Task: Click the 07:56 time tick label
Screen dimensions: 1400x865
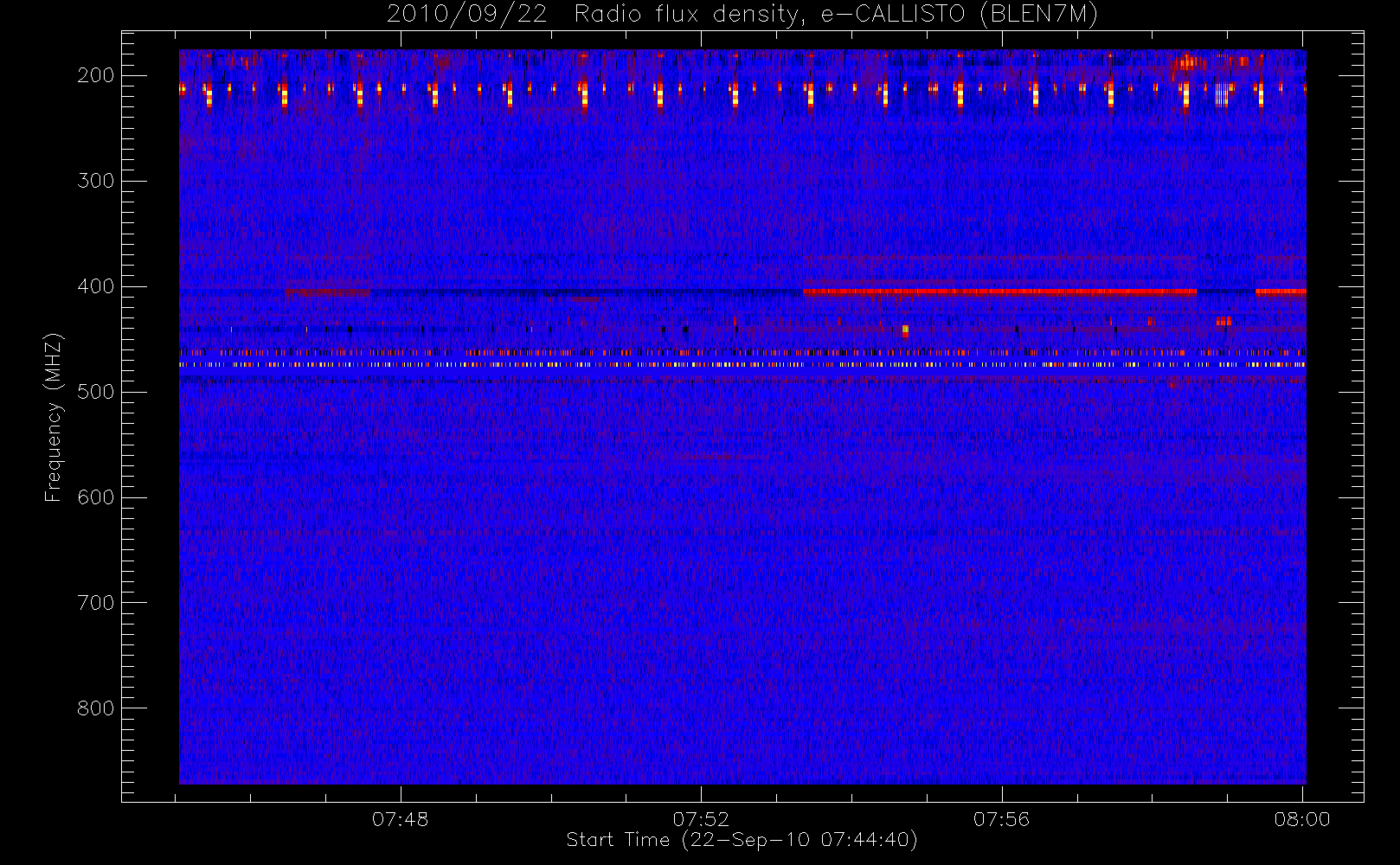Action: (1001, 819)
